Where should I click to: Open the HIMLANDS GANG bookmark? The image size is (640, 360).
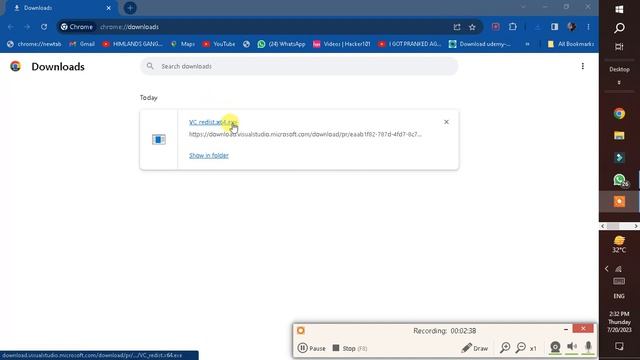tap(132, 44)
